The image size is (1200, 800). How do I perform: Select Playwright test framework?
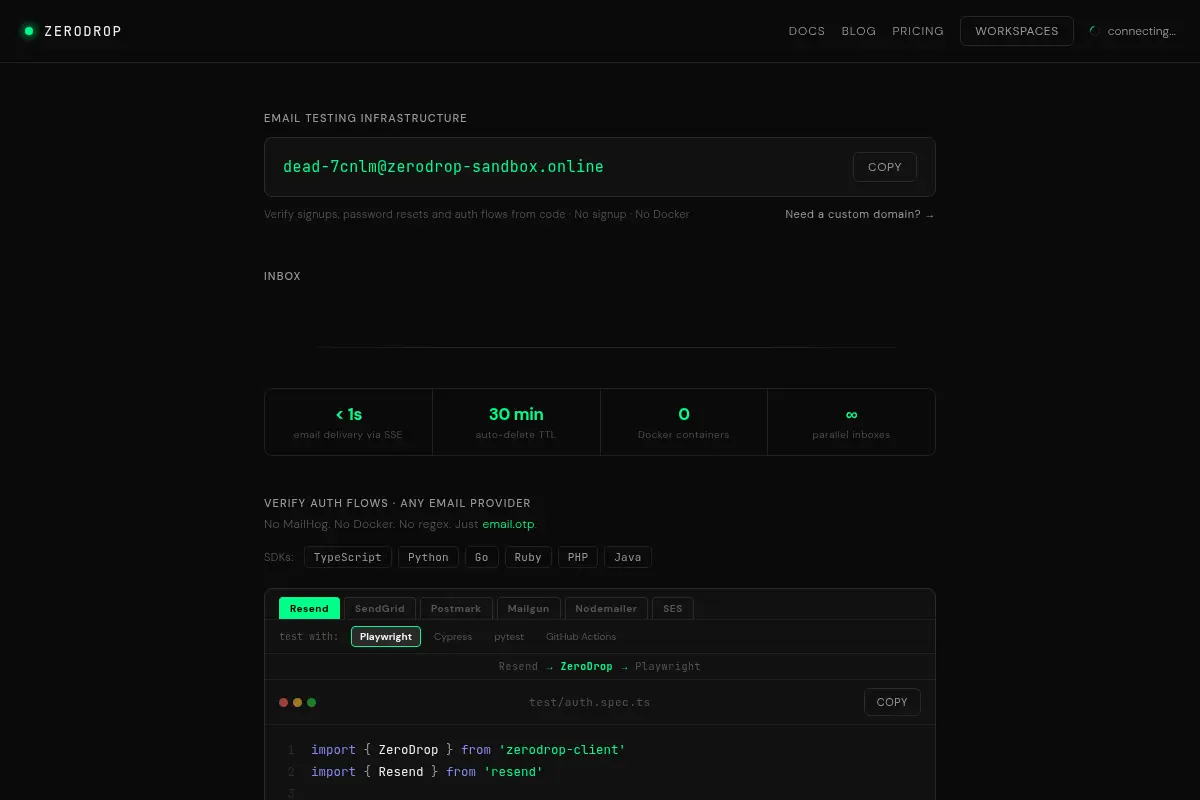(x=386, y=637)
